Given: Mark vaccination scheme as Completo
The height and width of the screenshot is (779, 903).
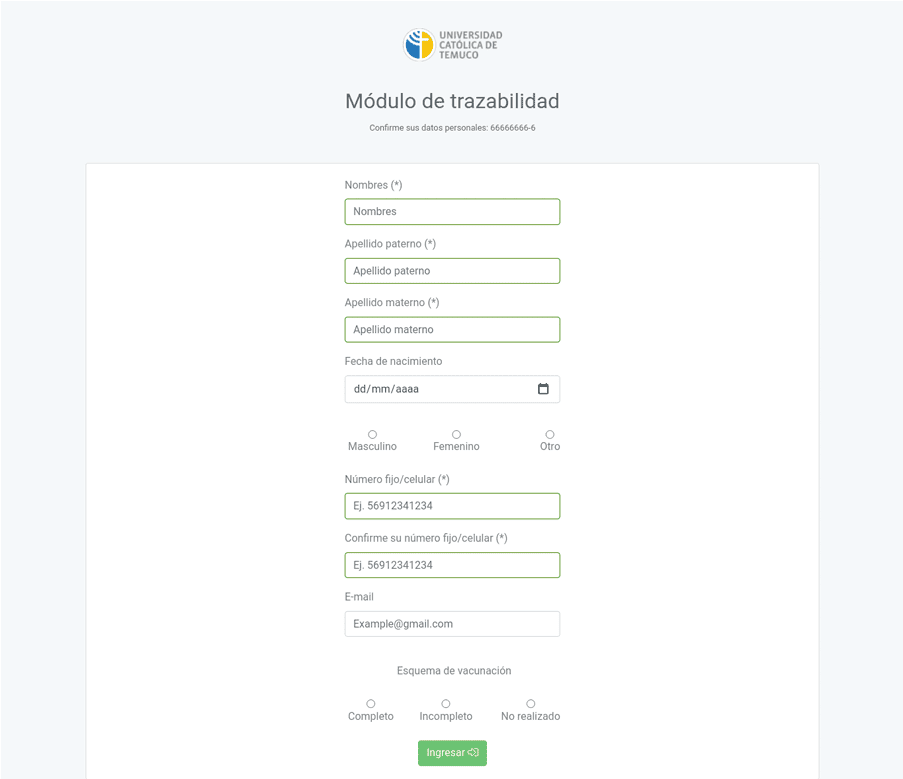Looking at the screenshot, I should (x=371, y=704).
